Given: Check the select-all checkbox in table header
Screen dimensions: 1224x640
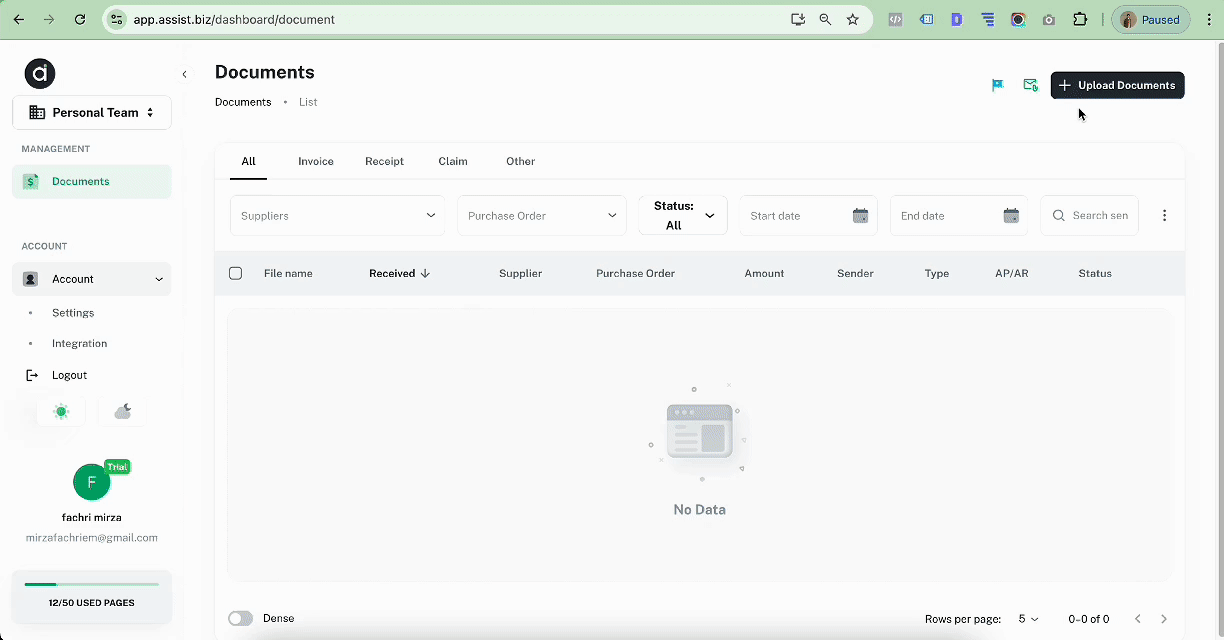Looking at the screenshot, I should click(236, 273).
